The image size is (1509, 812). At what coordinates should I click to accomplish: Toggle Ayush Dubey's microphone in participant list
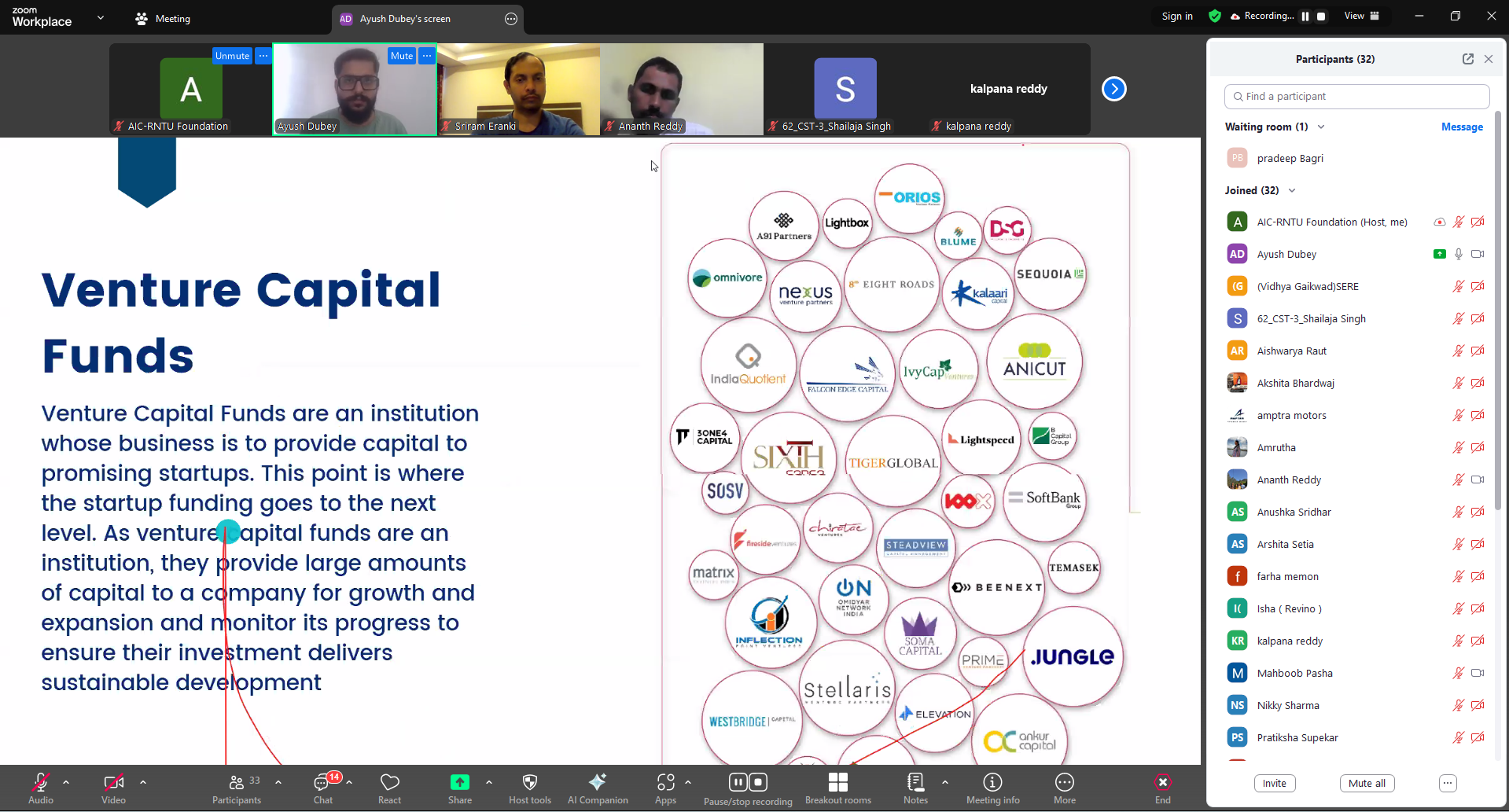click(x=1458, y=254)
